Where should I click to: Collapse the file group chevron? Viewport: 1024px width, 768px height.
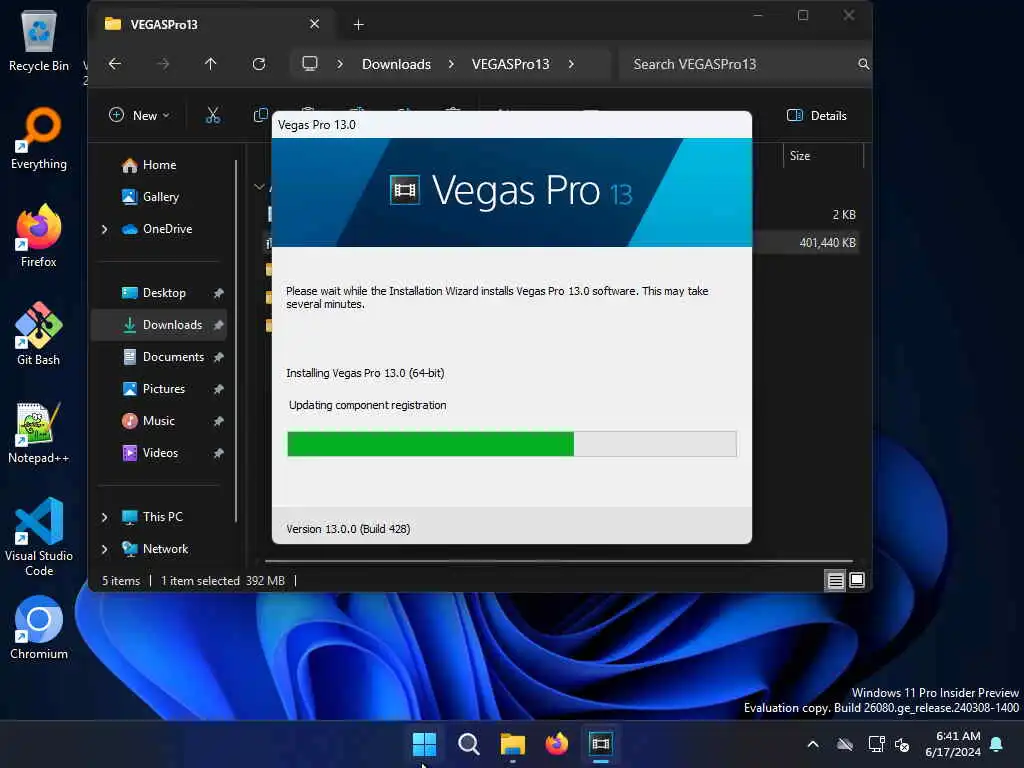click(x=259, y=187)
